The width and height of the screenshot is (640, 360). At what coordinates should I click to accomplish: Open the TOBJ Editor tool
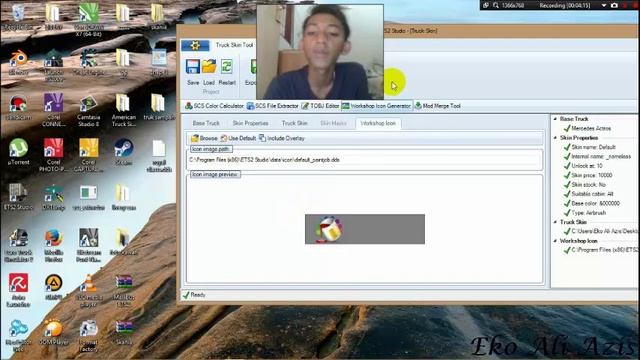320,106
